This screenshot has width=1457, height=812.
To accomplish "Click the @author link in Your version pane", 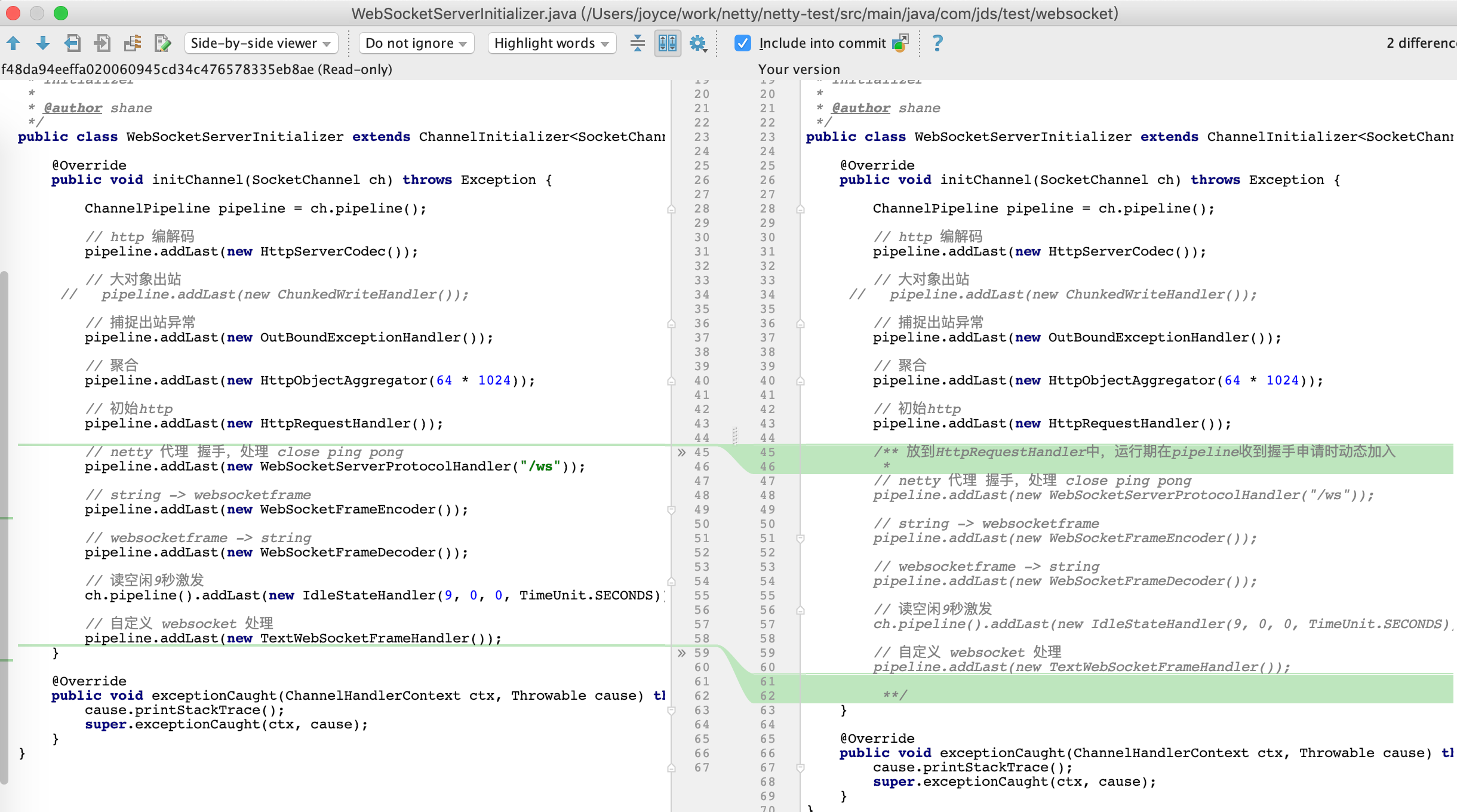I will [x=861, y=108].
